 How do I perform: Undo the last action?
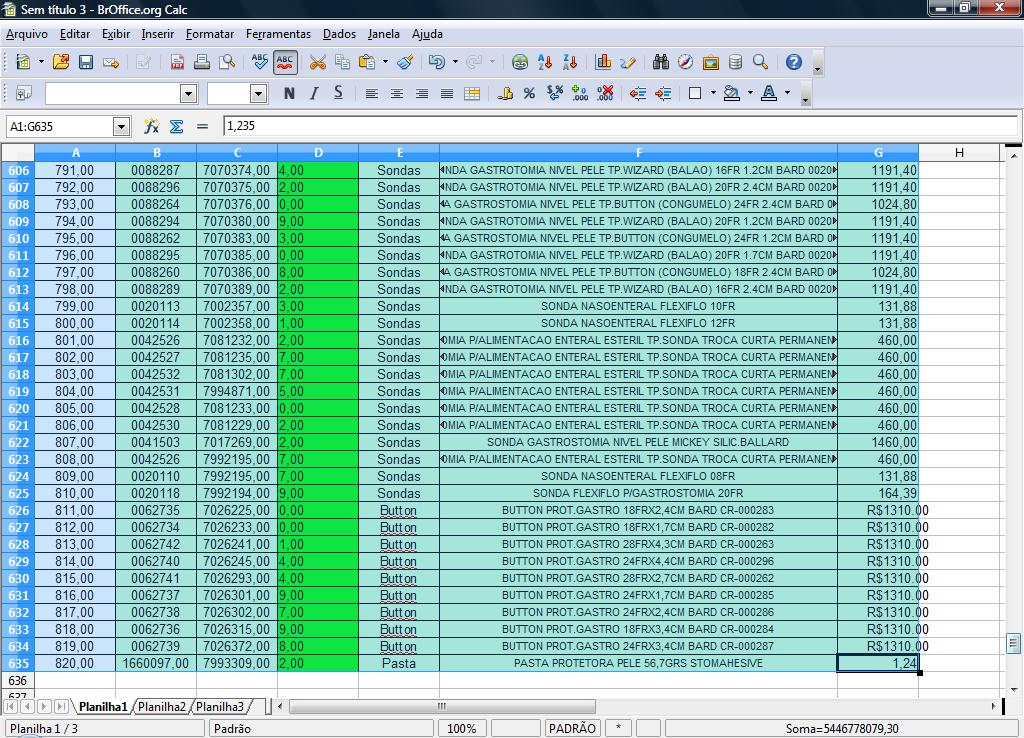click(437, 62)
